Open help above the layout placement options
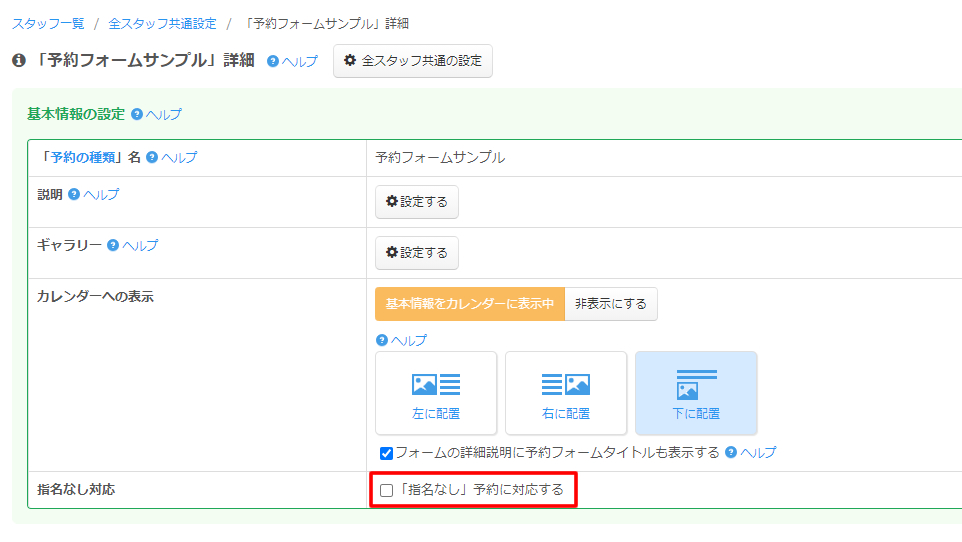This screenshot has width=962, height=542. (382, 340)
